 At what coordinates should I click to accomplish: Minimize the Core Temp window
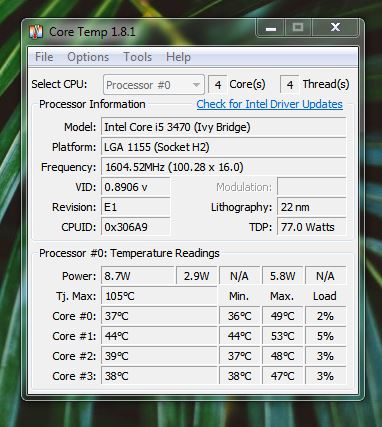(x=270, y=28)
